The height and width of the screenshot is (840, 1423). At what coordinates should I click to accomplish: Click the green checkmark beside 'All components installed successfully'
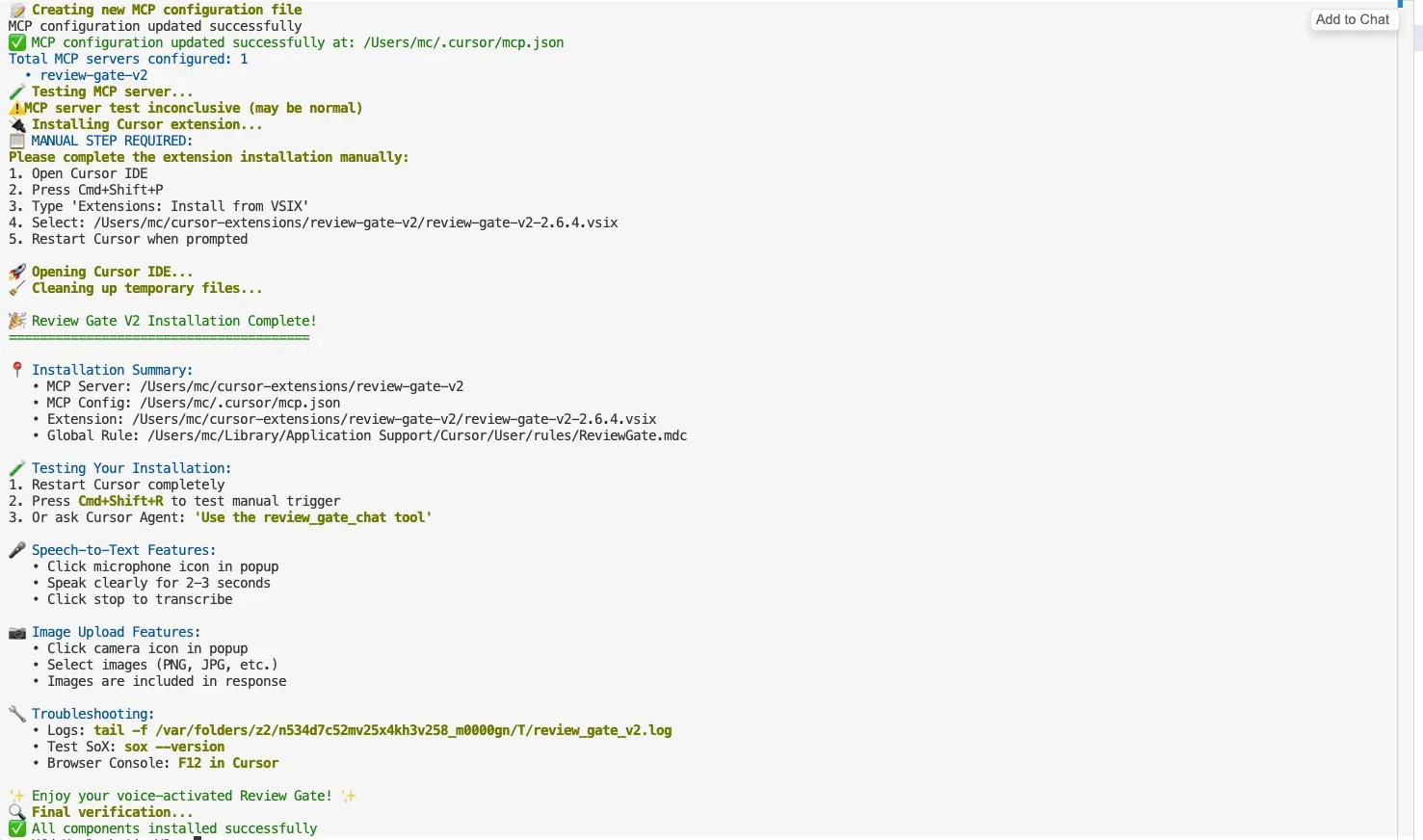17,828
